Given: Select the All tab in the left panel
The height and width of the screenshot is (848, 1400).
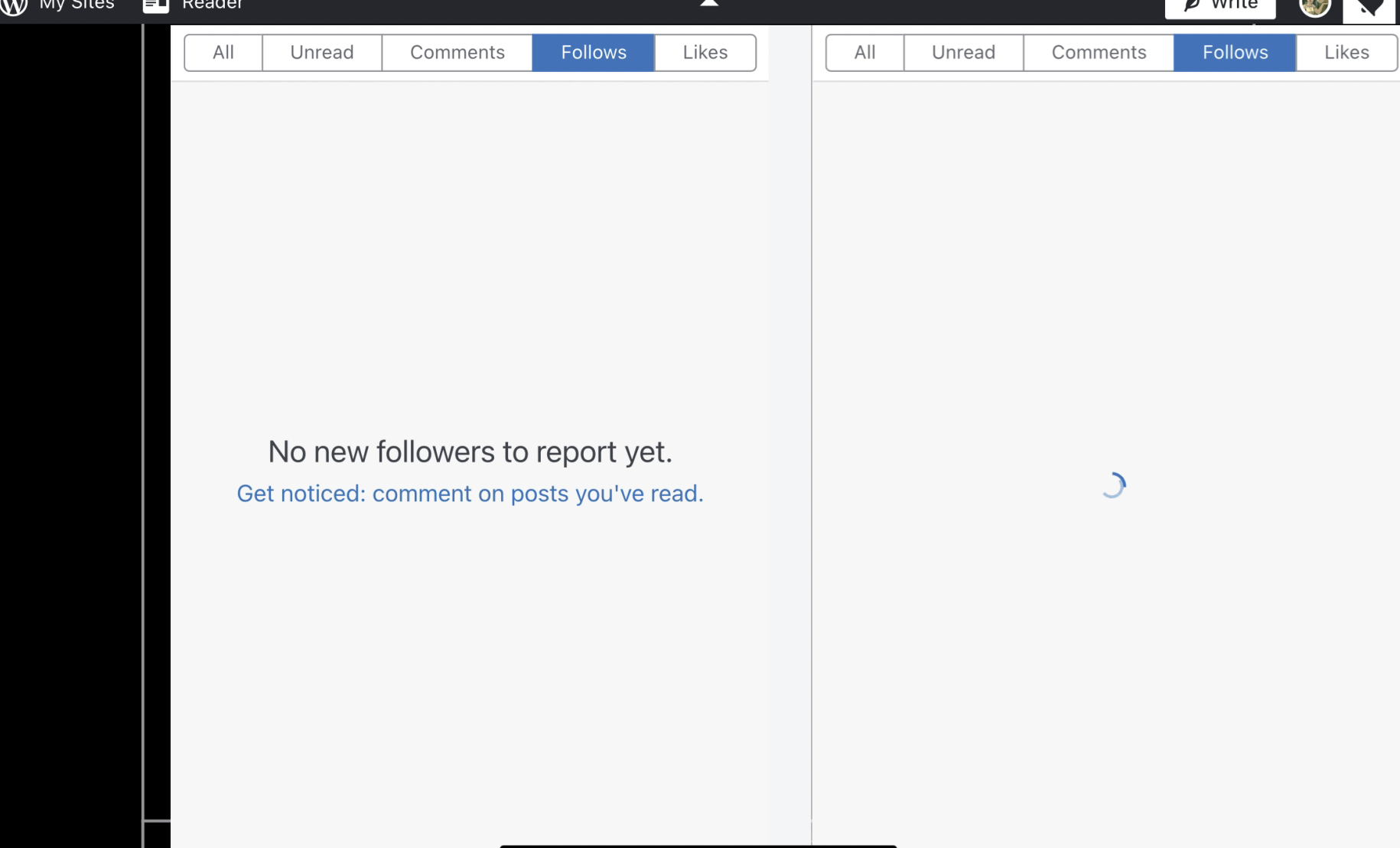Looking at the screenshot, I should [223, 53].
